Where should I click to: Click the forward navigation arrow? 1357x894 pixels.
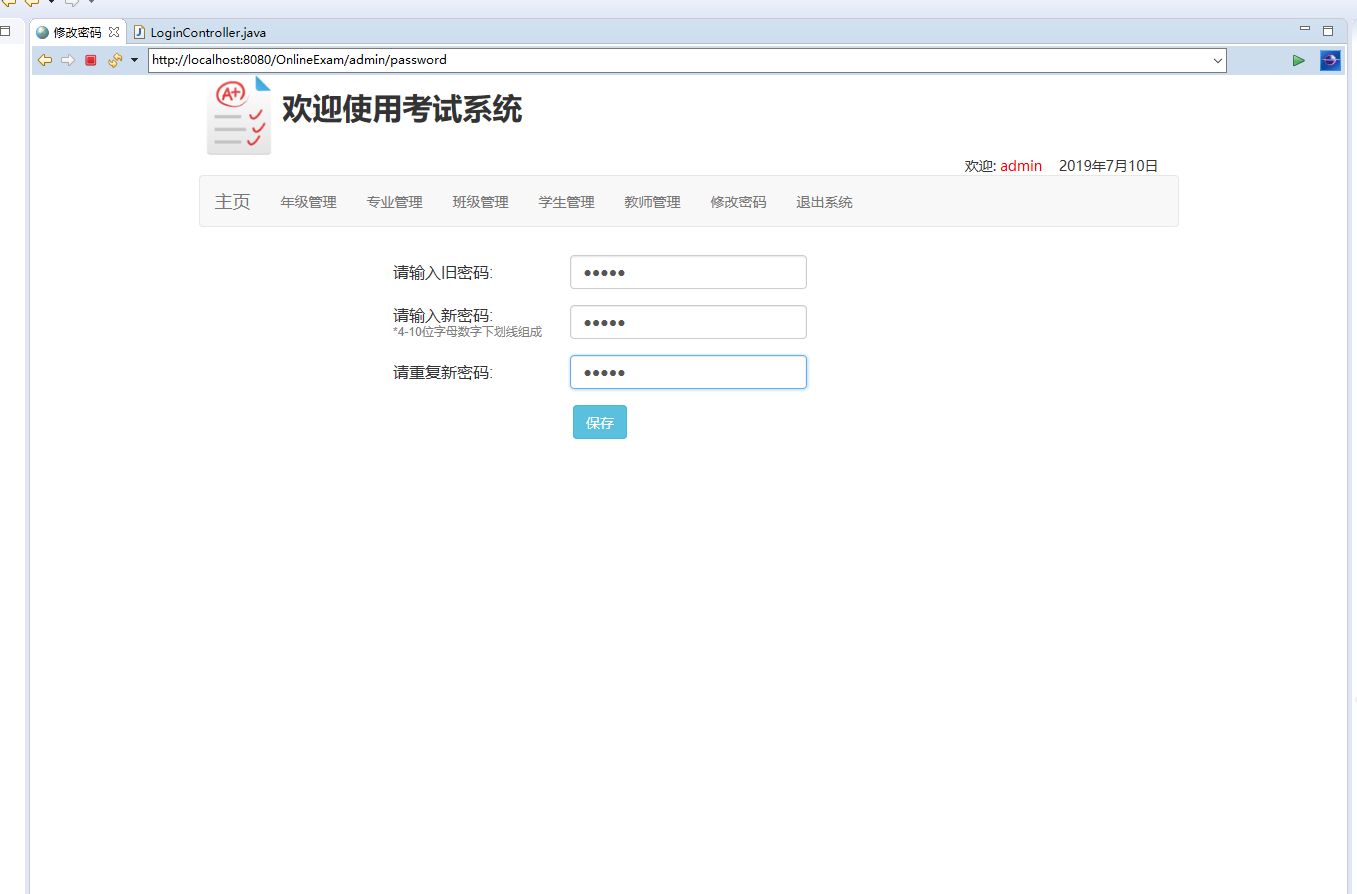(x=68, y=60)
